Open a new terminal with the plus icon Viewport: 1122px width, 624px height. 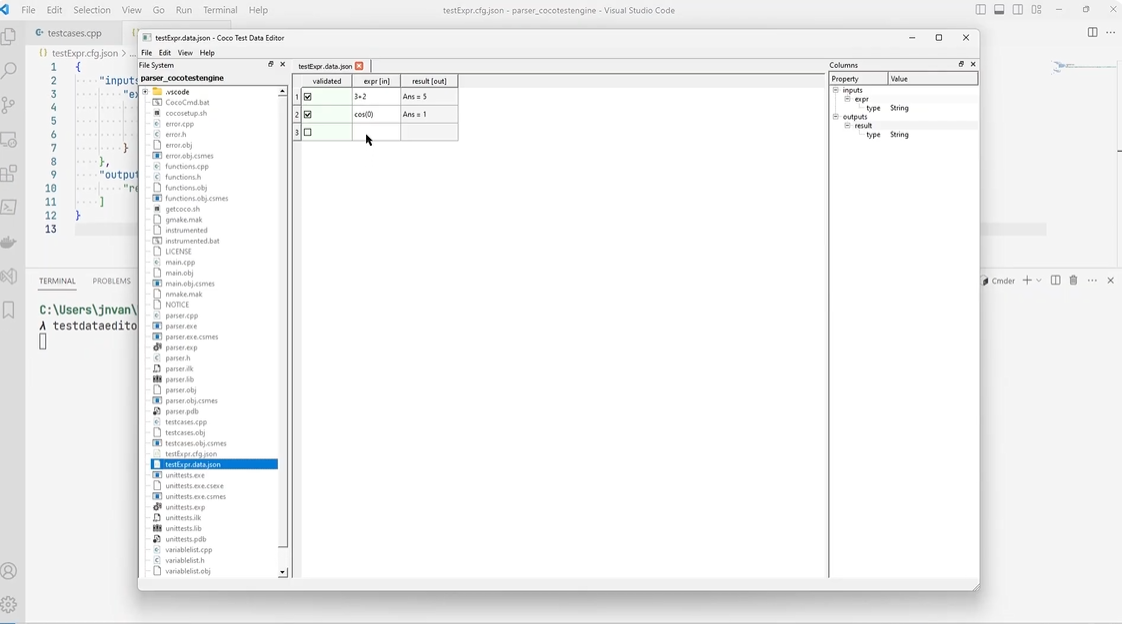pyautogui.click(x=1027, y=281)
